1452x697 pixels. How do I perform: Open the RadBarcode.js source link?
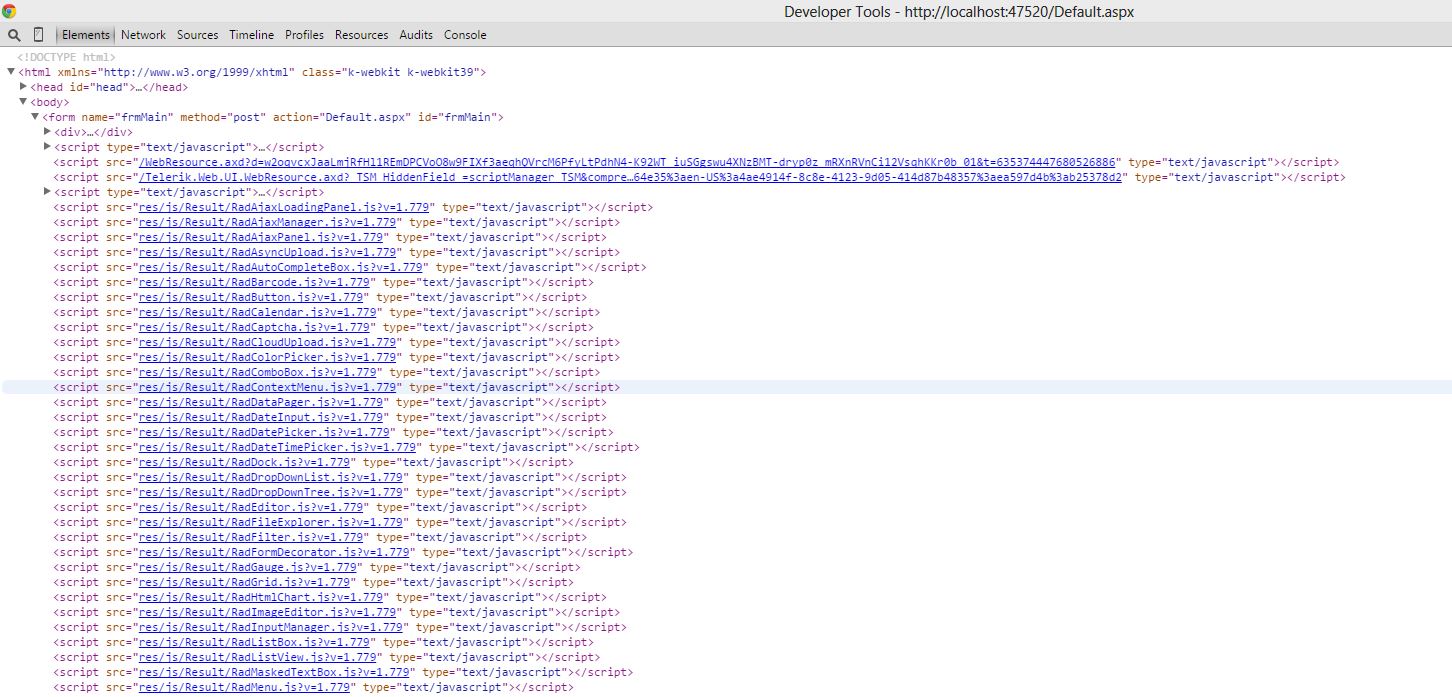coord(255,282)
